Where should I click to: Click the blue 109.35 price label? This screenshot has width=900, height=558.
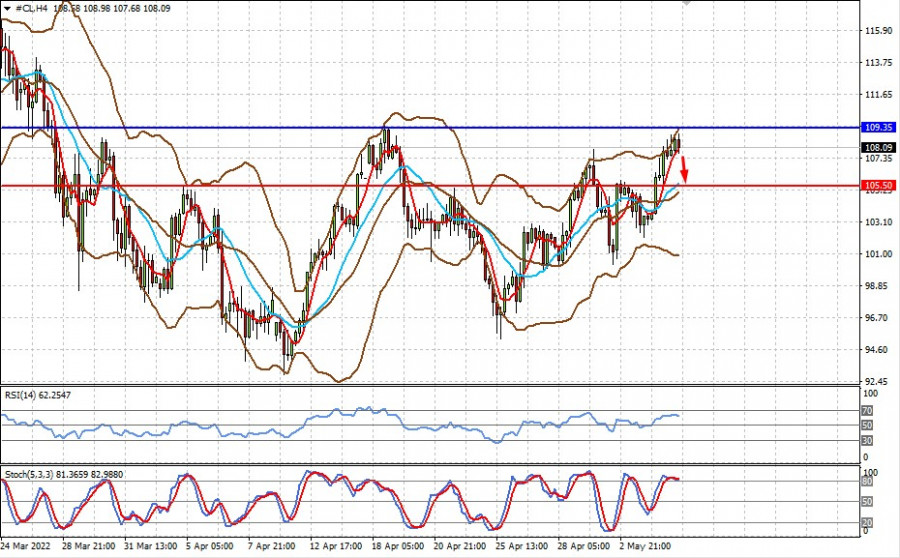[877, 128]
